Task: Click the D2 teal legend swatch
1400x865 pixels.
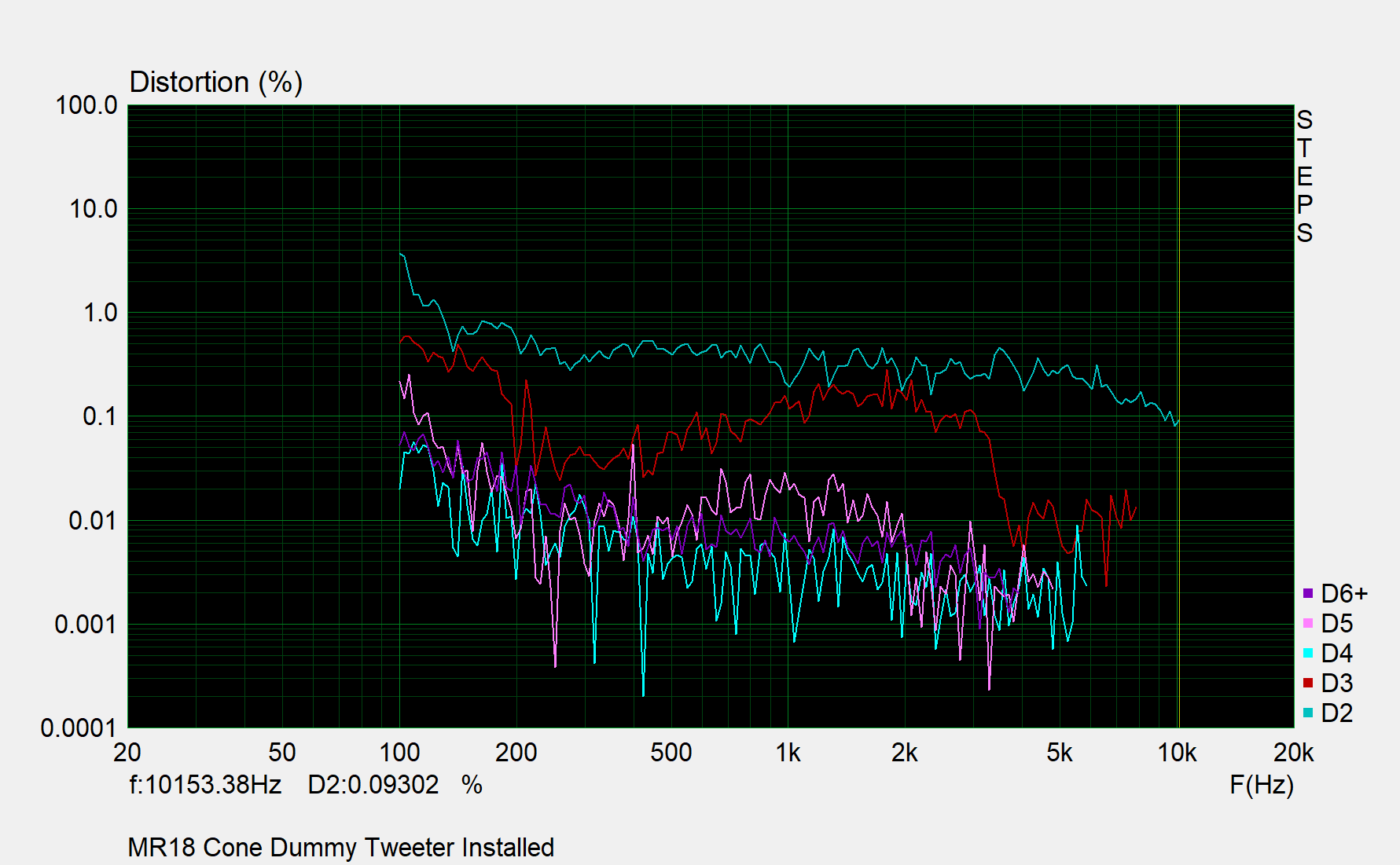Action: pyautogui.click(x=1308, y=713)
